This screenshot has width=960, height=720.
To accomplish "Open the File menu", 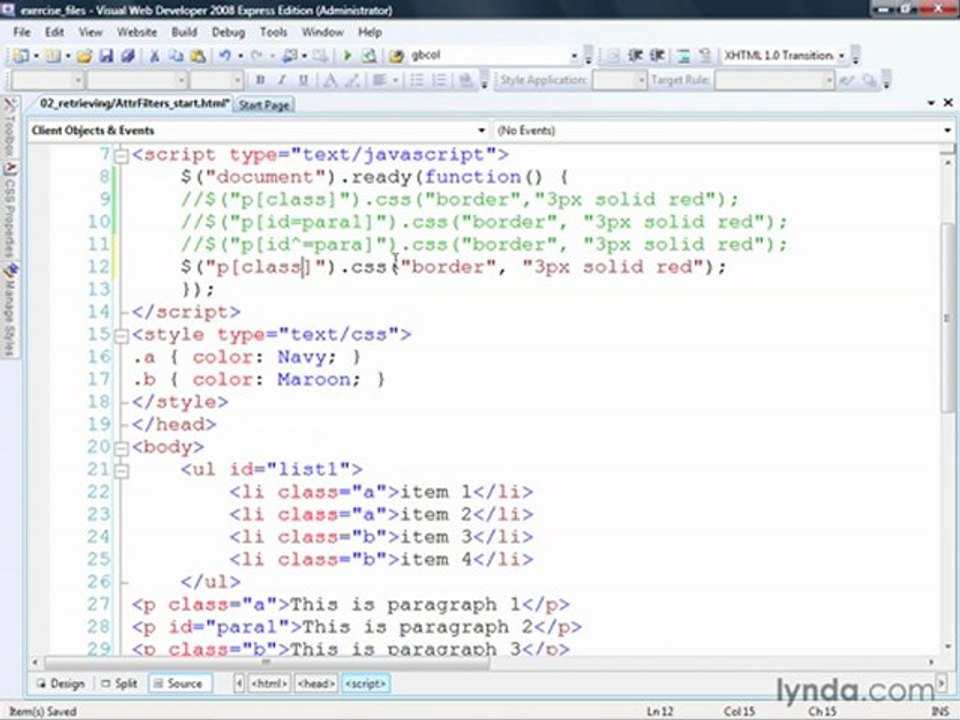I will [21, 32].
